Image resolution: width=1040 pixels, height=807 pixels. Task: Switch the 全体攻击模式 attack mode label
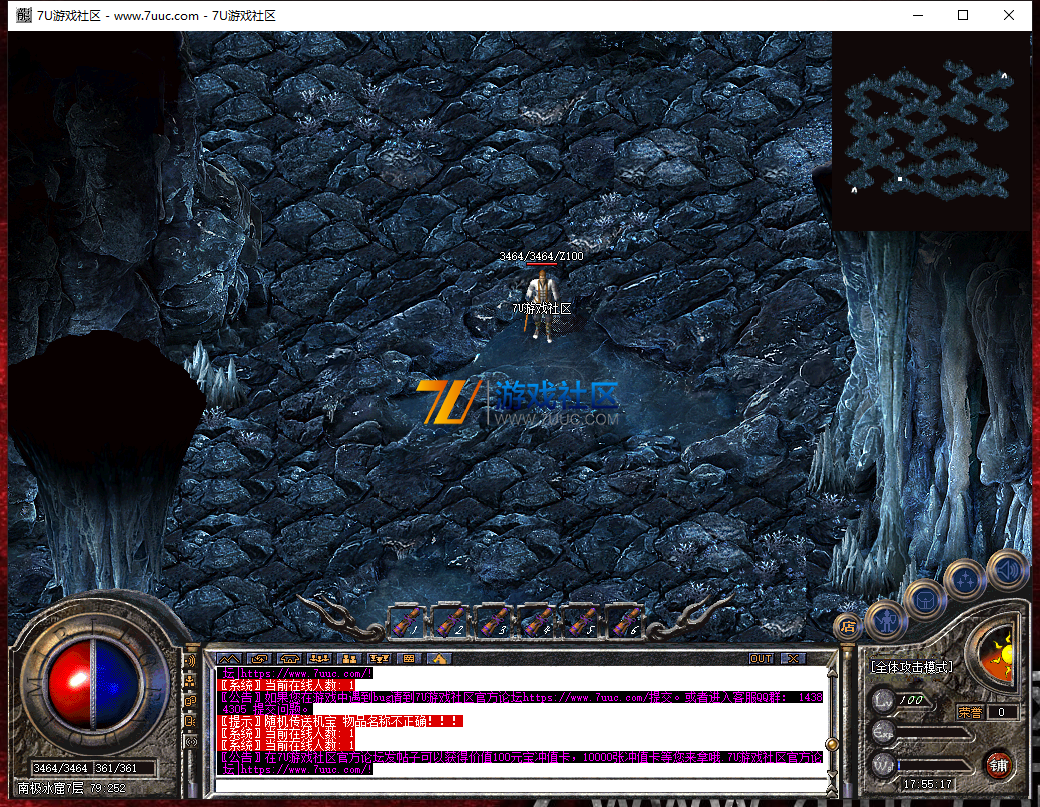(912, 667)
